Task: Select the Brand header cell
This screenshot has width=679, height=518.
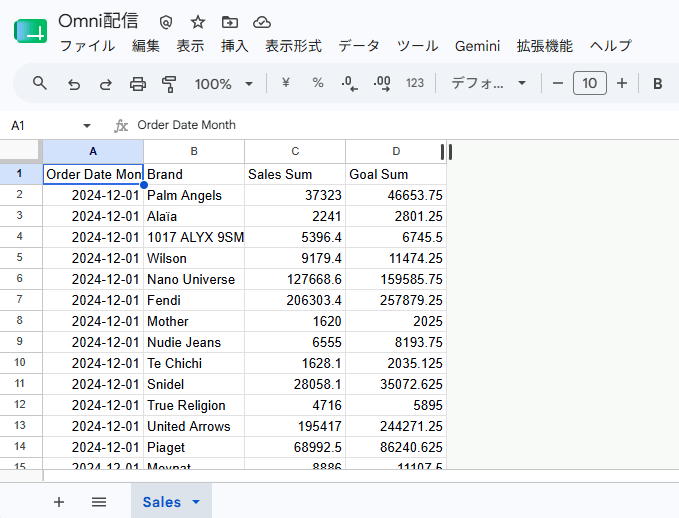Action: 194,174
